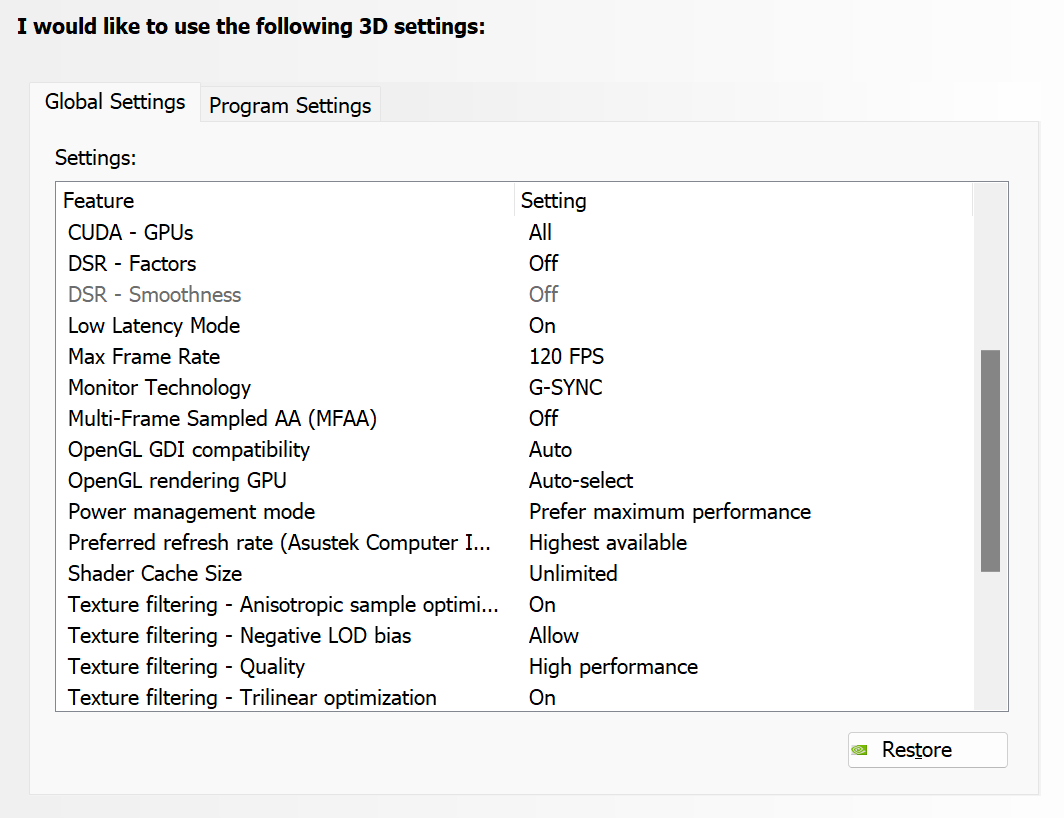Select the Global Settings tab
1064x818 pixels.
pyautogui.click(x=115, y=102)
